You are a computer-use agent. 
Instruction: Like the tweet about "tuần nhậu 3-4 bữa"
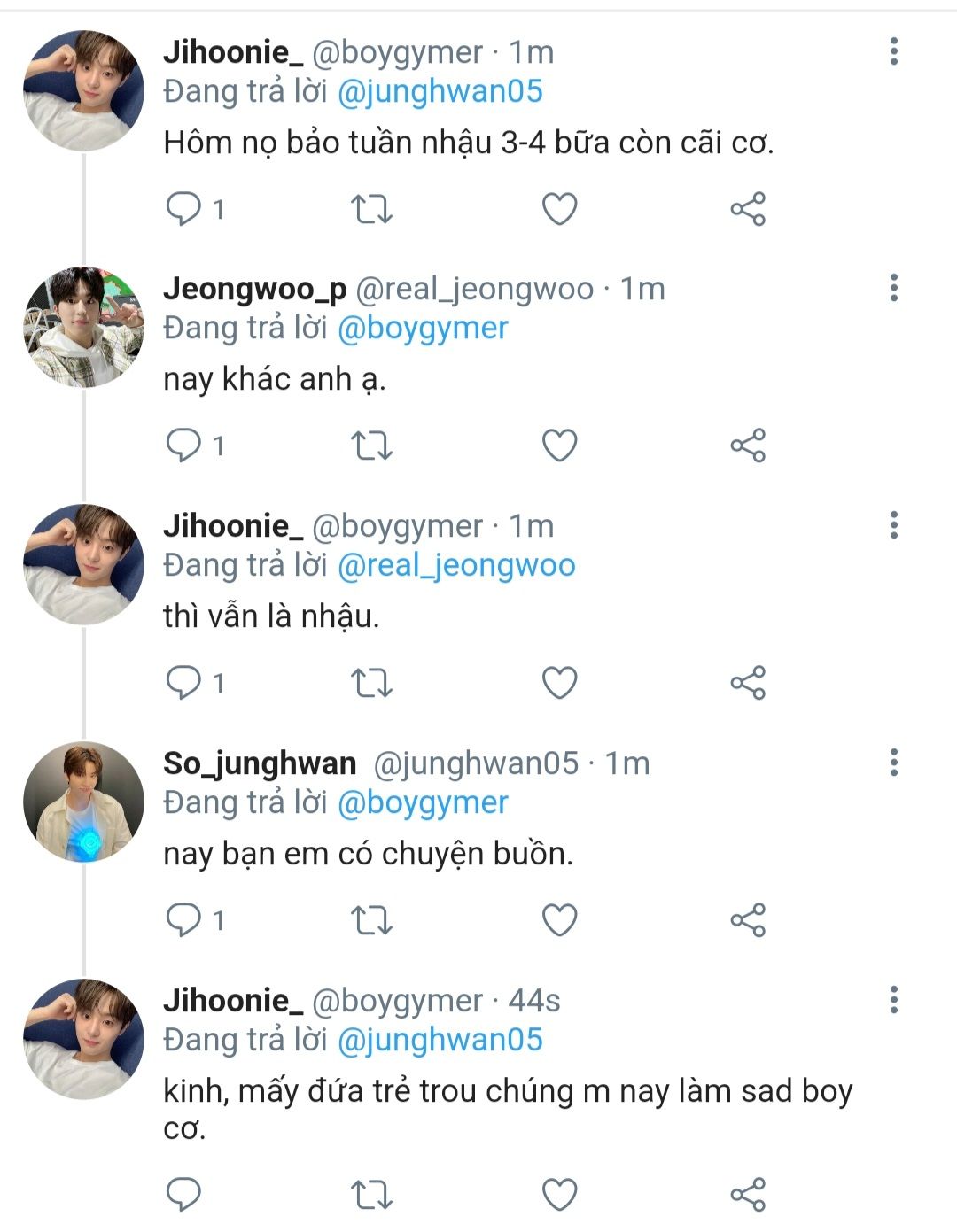pyautogui.click(x=559, y=209)
